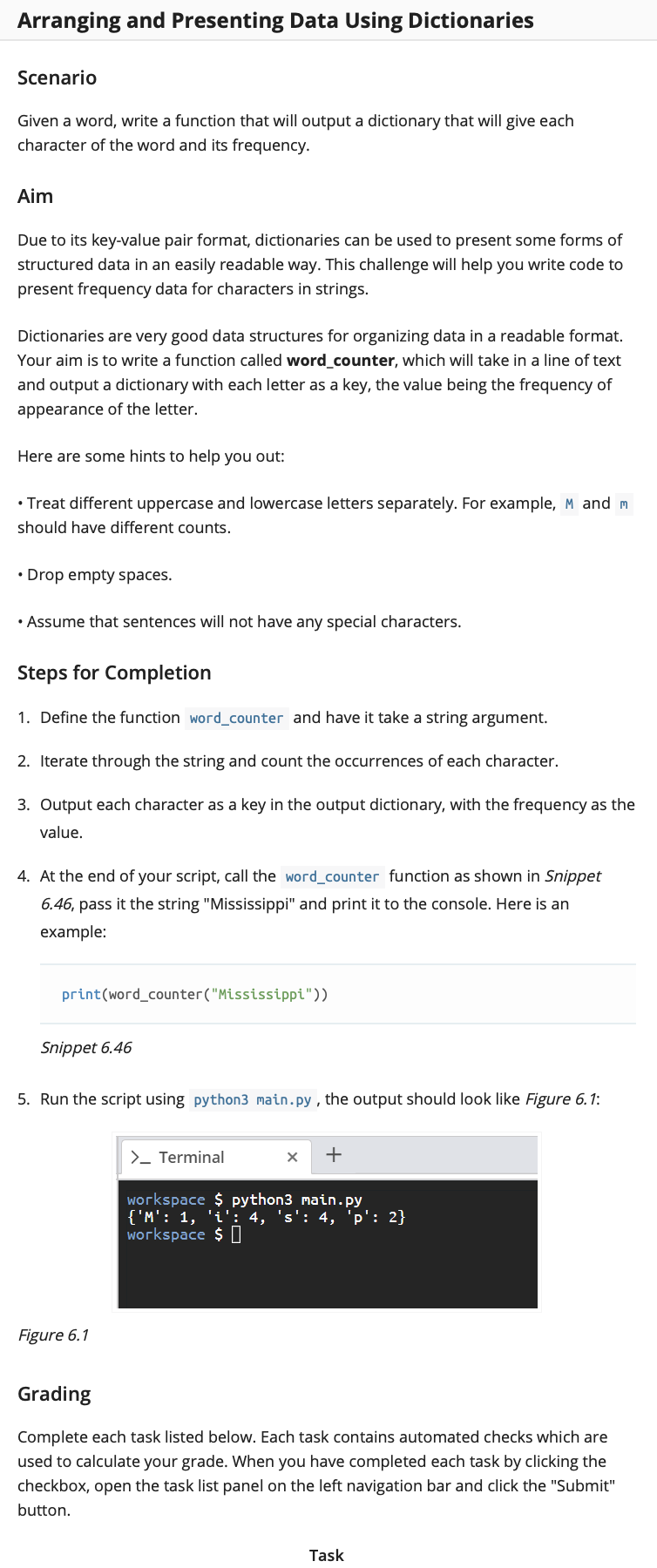This screenshot has height=1568, width=657.
Task: Click the terminal prompt icon in the Terminal tab
Action: tap(139, 1157)
